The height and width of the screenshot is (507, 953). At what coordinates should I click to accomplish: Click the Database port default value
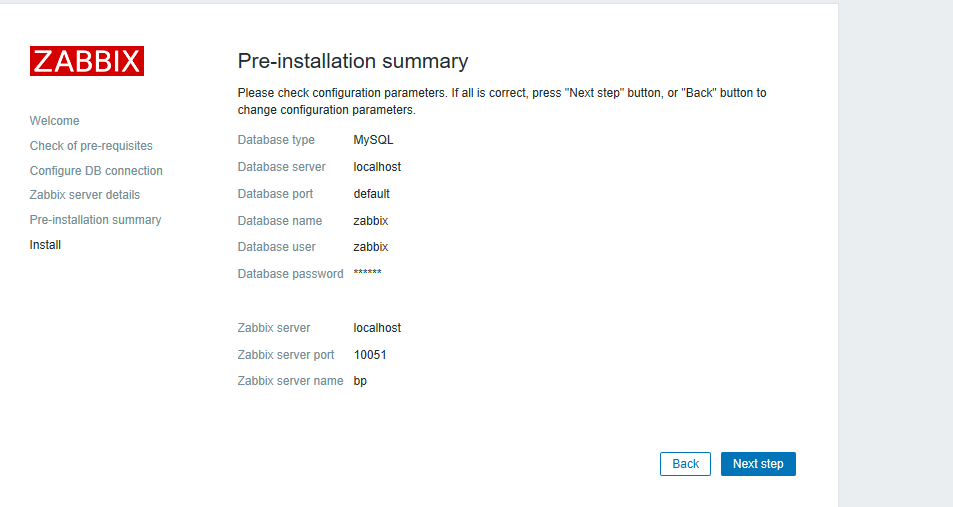tap(371, 193)
